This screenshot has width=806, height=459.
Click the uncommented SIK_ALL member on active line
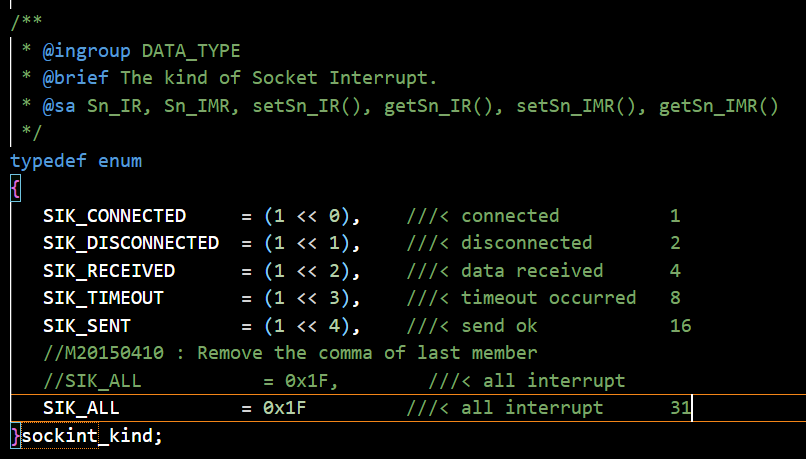[x=81, y=408]
